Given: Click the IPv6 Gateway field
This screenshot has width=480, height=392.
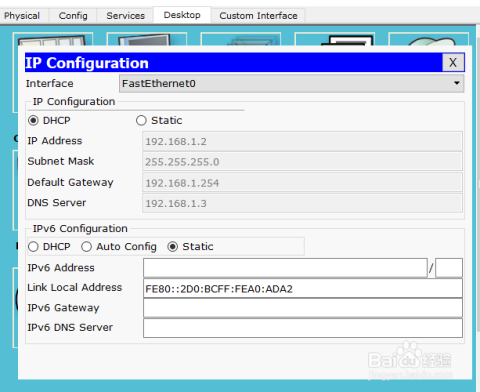Looking at the screenshot, I should click(x=303, y=308).
